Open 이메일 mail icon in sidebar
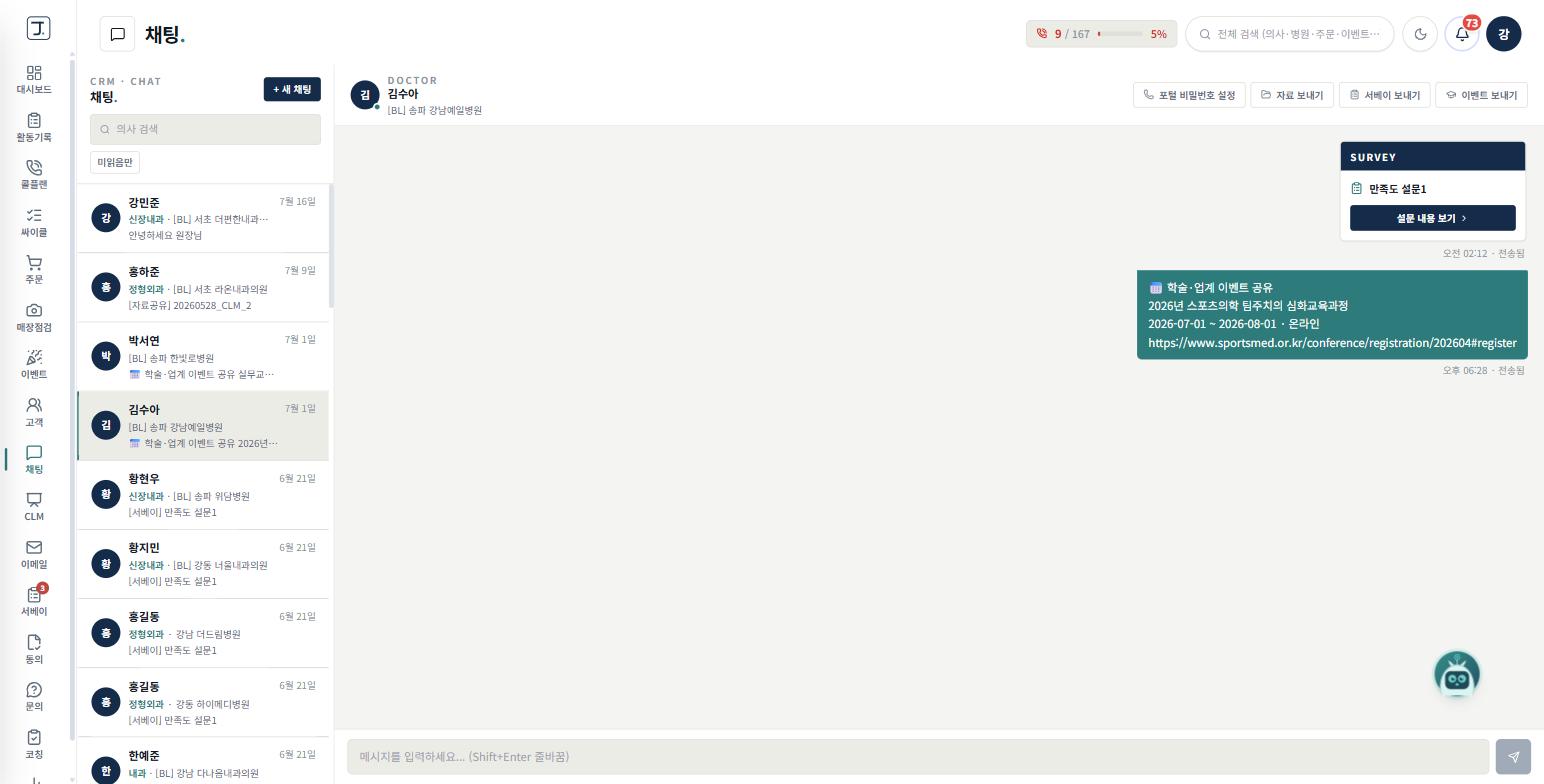 pyautogui.click(x=34, y=554)
